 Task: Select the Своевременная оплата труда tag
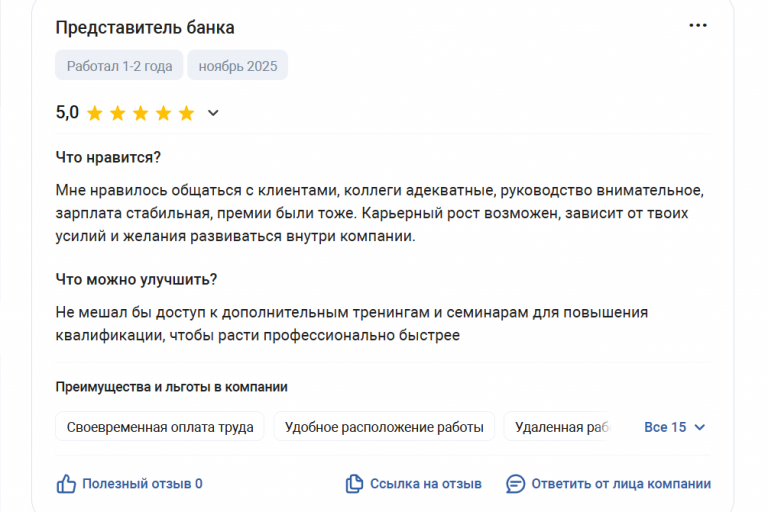click(x=160, y=427)
